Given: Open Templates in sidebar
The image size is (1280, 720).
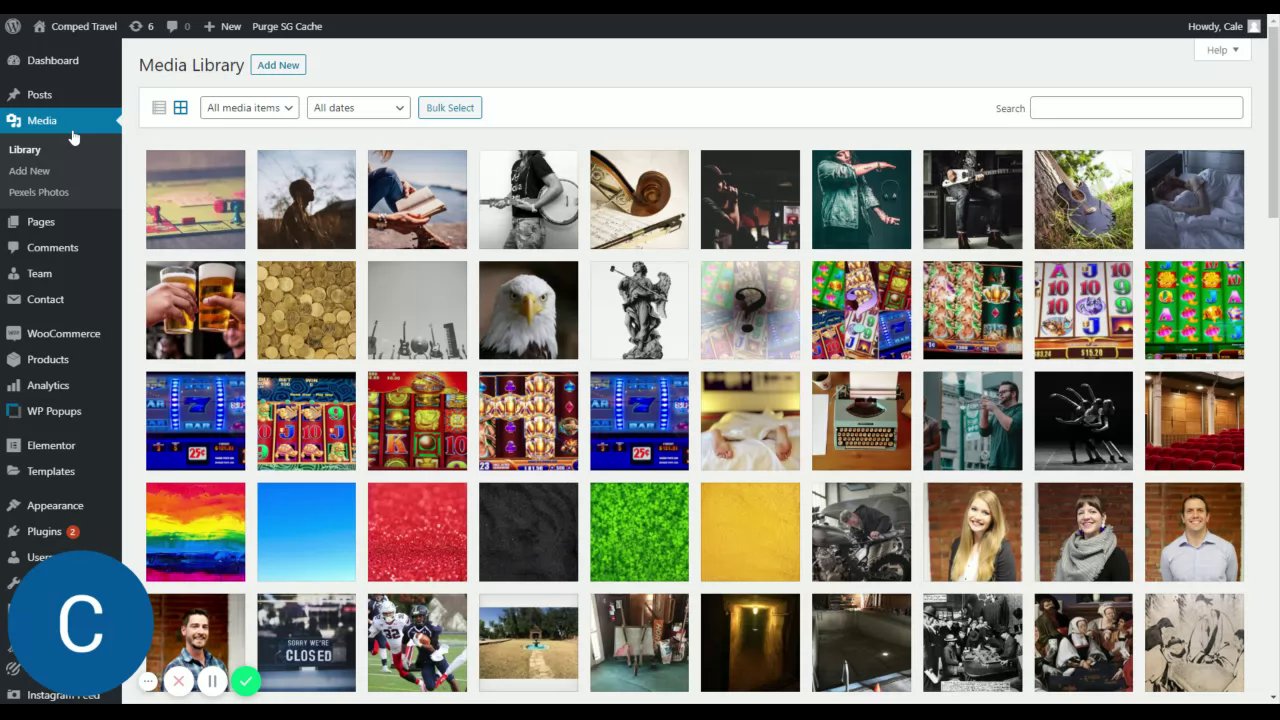Looking at the screenshot, I should (x=61, y=471).
